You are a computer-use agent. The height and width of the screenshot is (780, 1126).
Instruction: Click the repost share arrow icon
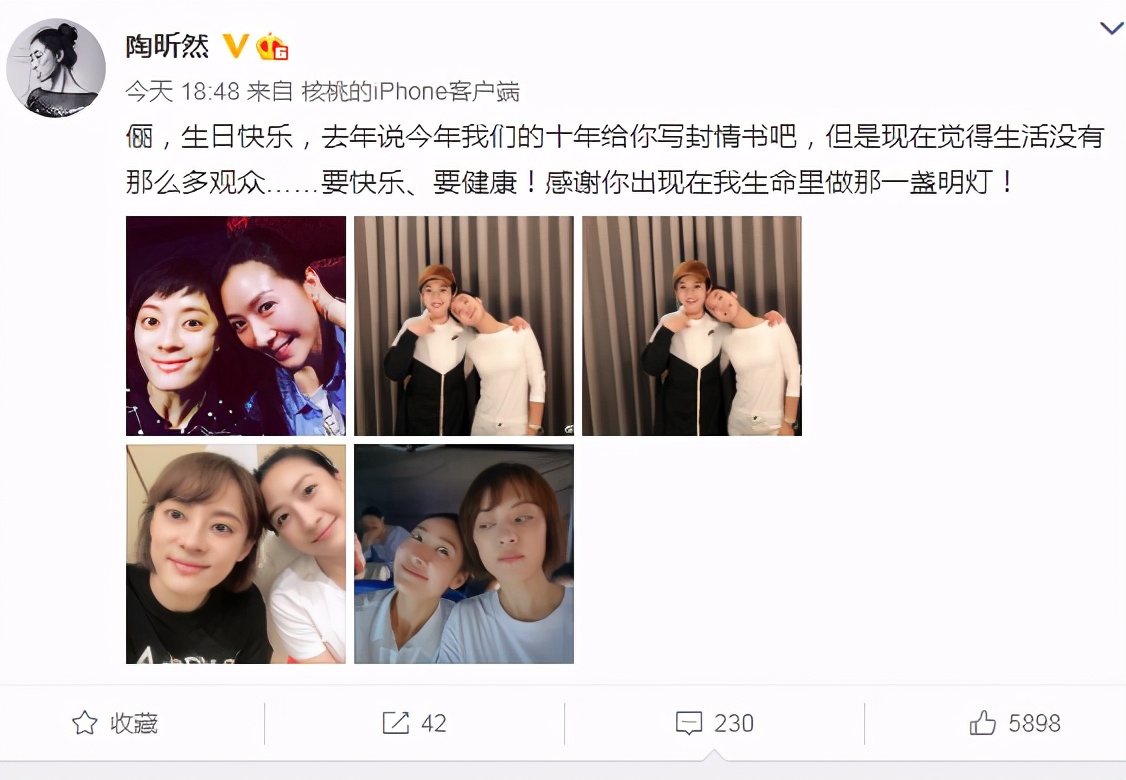pos(396,723)
